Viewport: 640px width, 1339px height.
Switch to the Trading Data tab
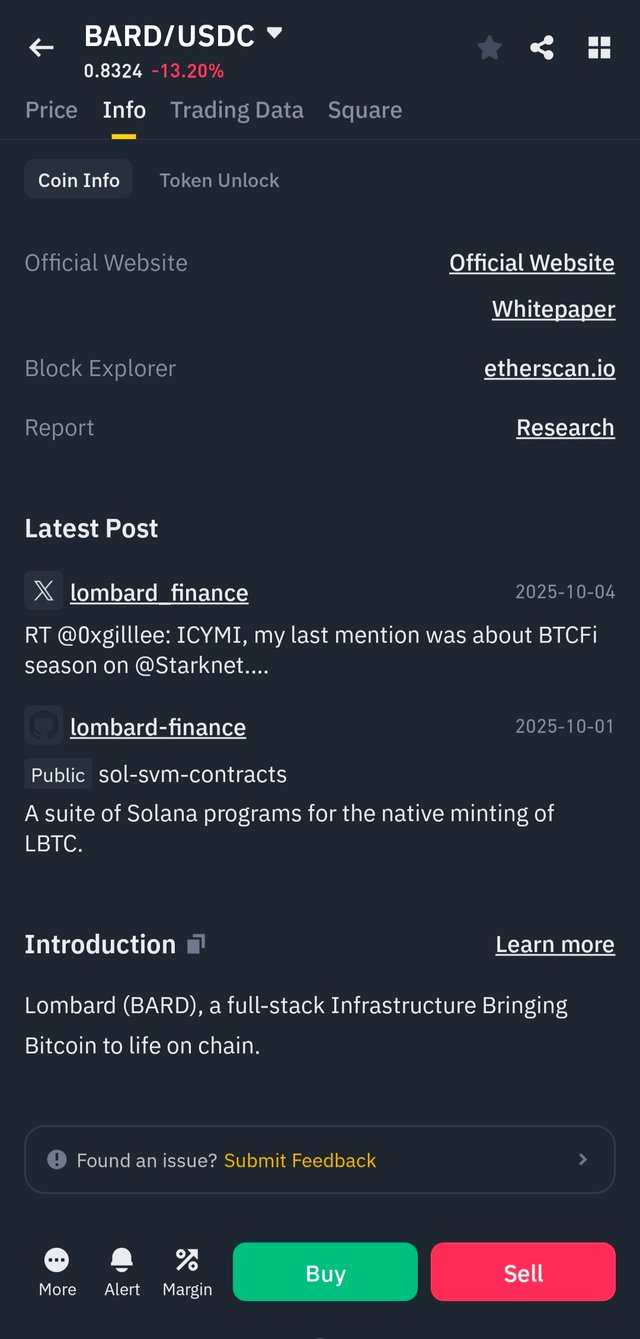[x=237, y=110]
